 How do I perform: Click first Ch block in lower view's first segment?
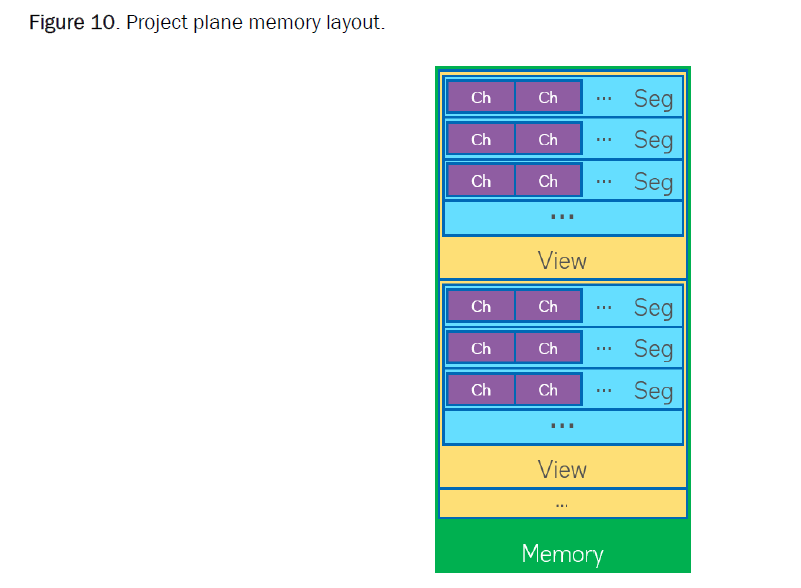tap(481, 307)
